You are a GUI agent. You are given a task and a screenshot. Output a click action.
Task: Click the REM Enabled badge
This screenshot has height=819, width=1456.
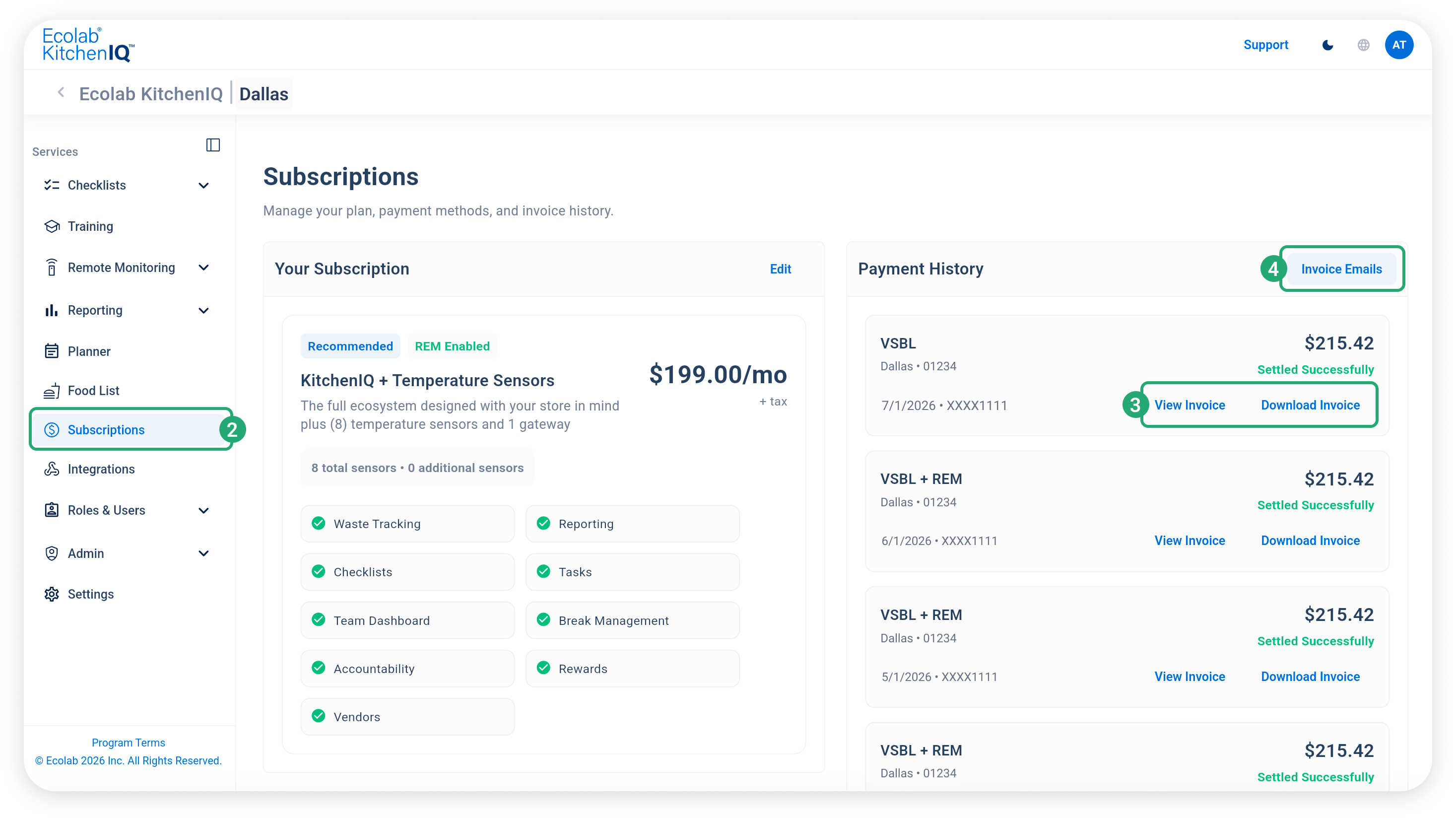coord(452,346)
